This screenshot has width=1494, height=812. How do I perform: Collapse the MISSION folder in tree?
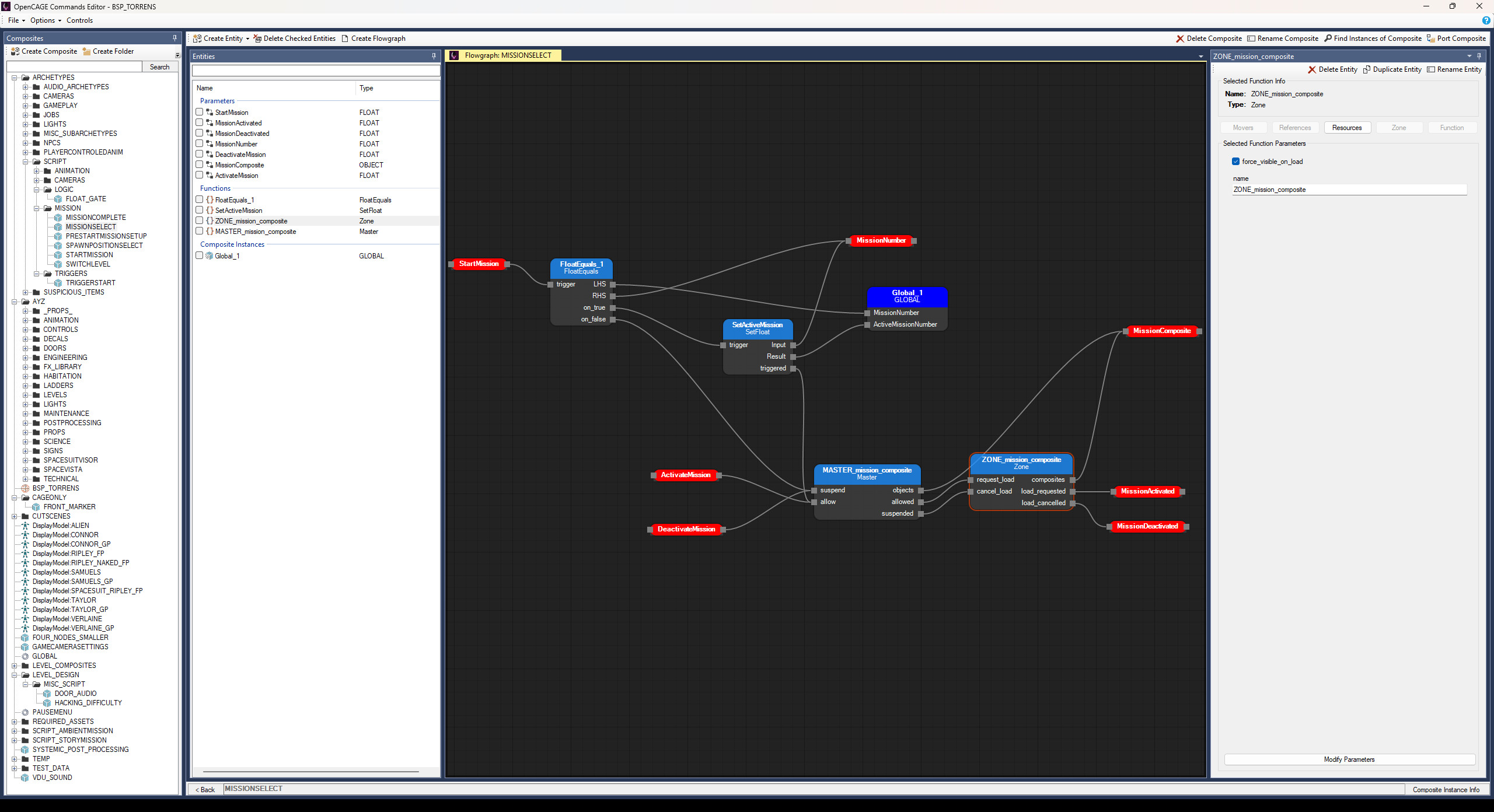pos(37,208)
